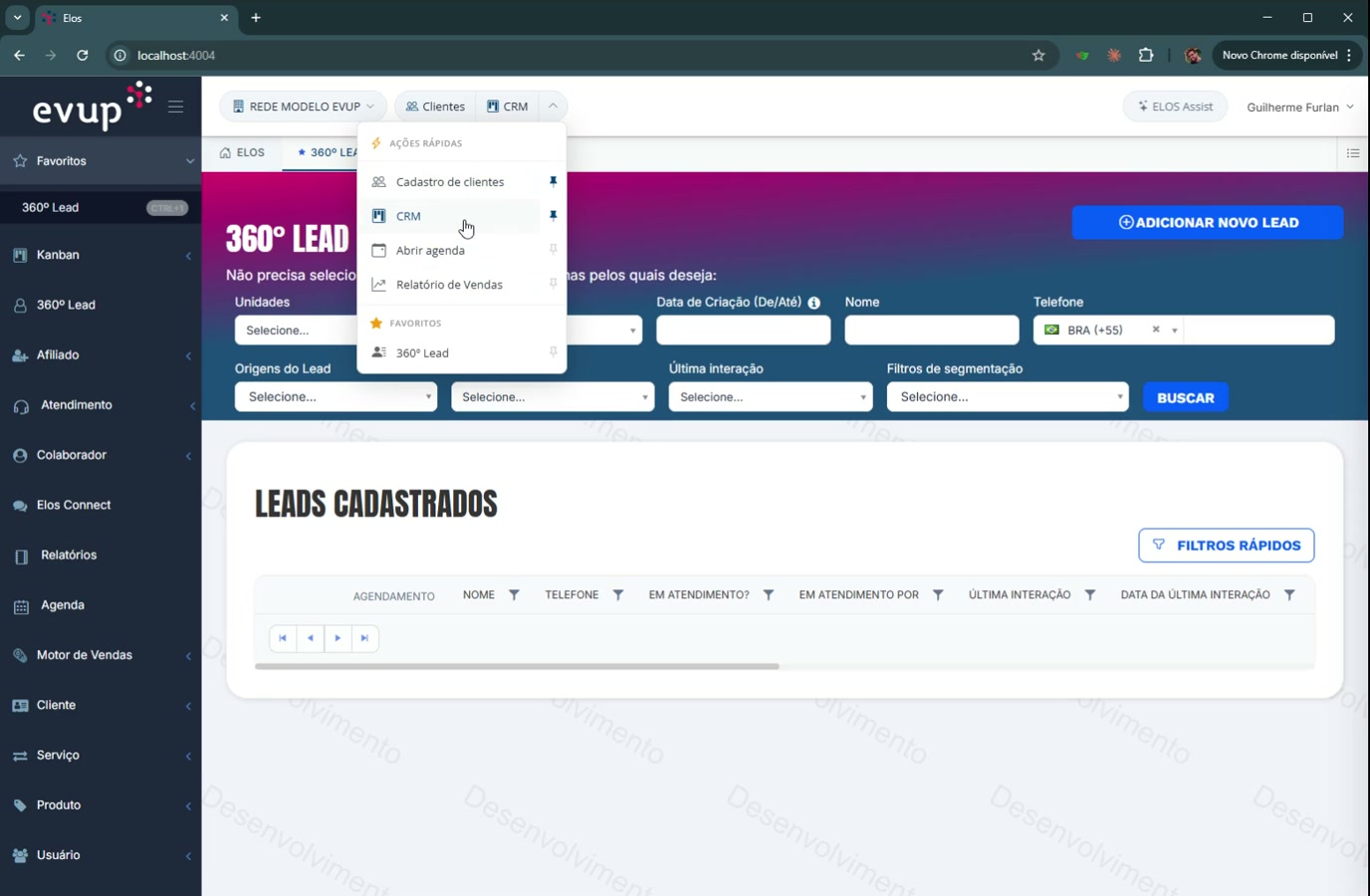The width and height of the screenshot is (1370, 896).
Task: Click horizontal scrollbar under leads table
Action: point(517,666)
